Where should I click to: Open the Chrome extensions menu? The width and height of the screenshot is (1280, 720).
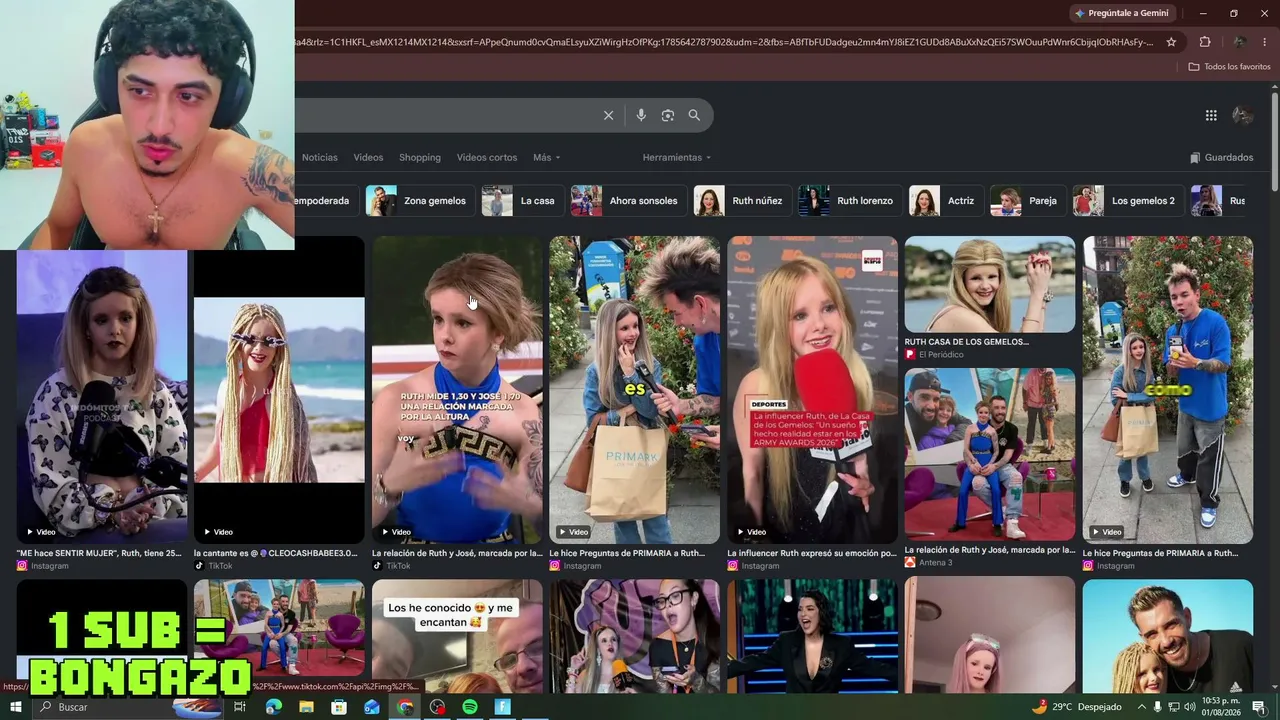(x=1205, y=42)
